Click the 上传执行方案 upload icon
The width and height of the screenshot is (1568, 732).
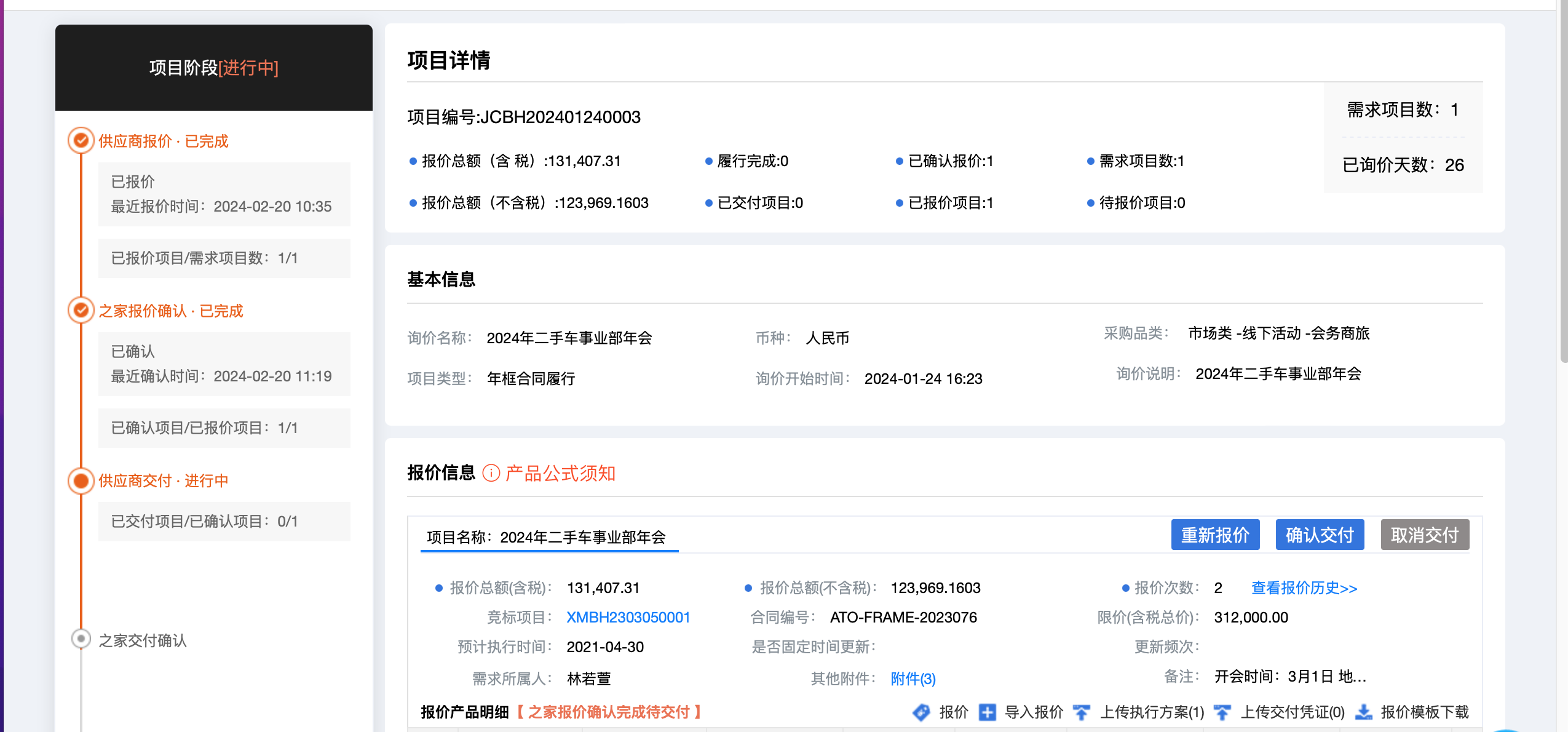(1082, 712)
